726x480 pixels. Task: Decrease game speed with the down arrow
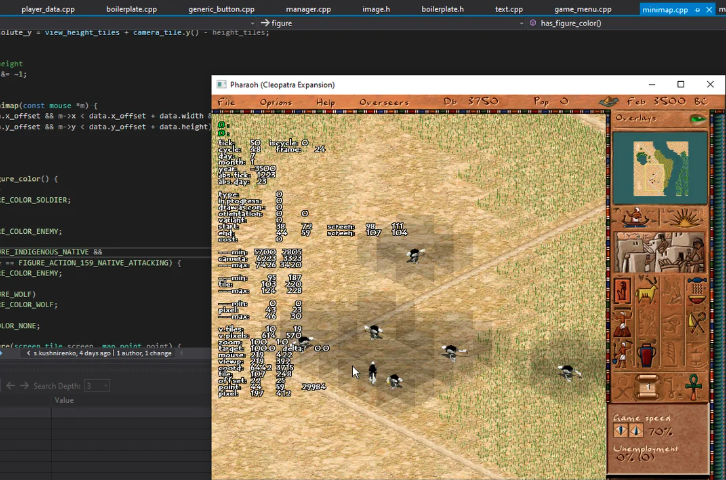pos(620,431)
